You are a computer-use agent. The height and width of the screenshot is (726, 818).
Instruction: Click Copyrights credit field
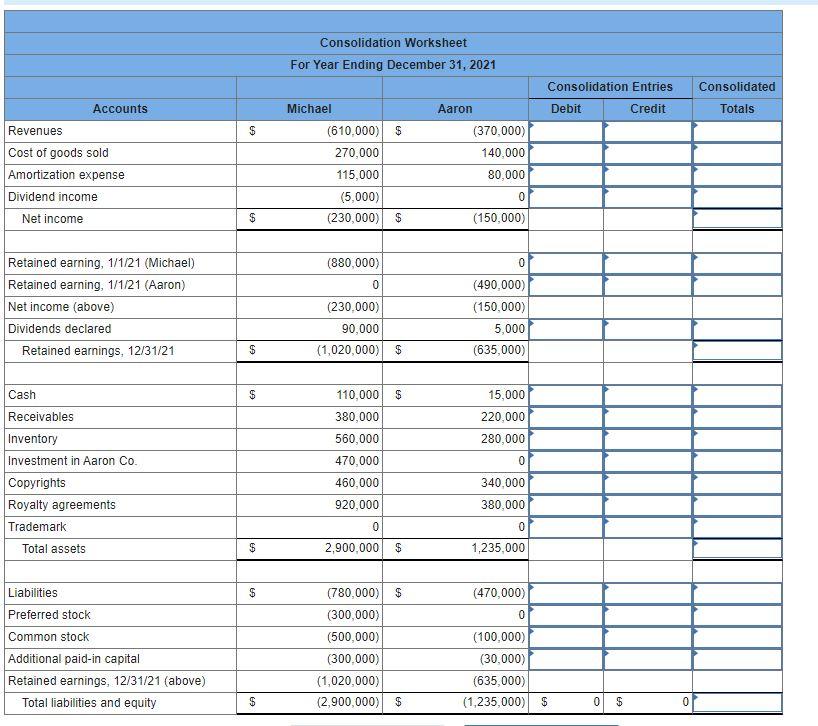coord(648,483)
